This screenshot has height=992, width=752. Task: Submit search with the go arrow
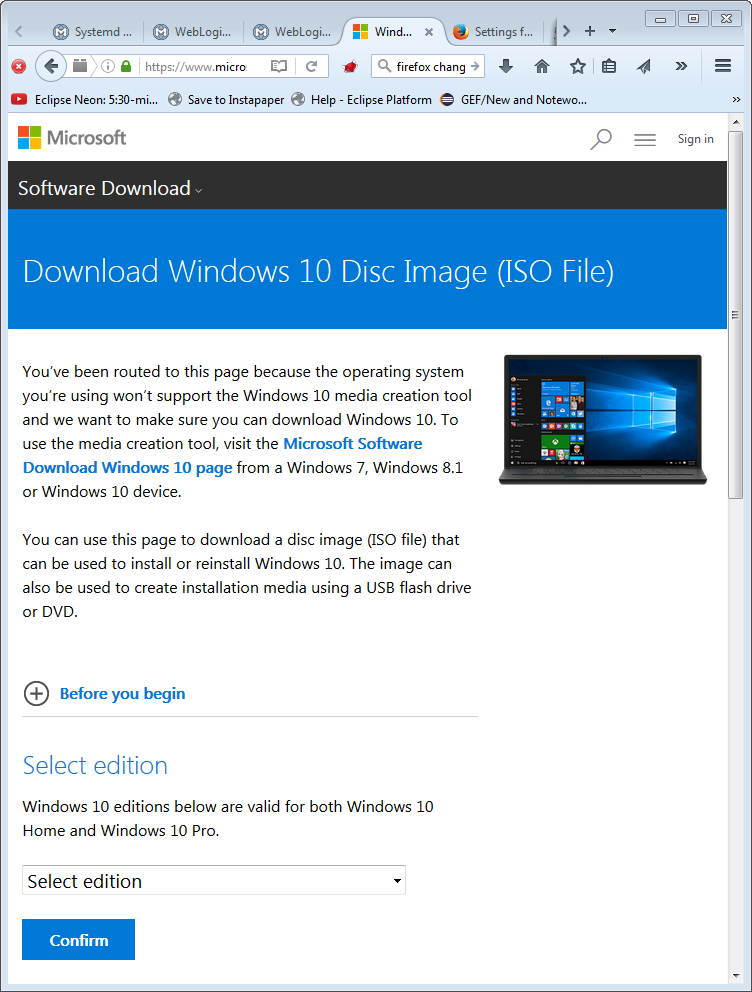(x=475, y=66)
